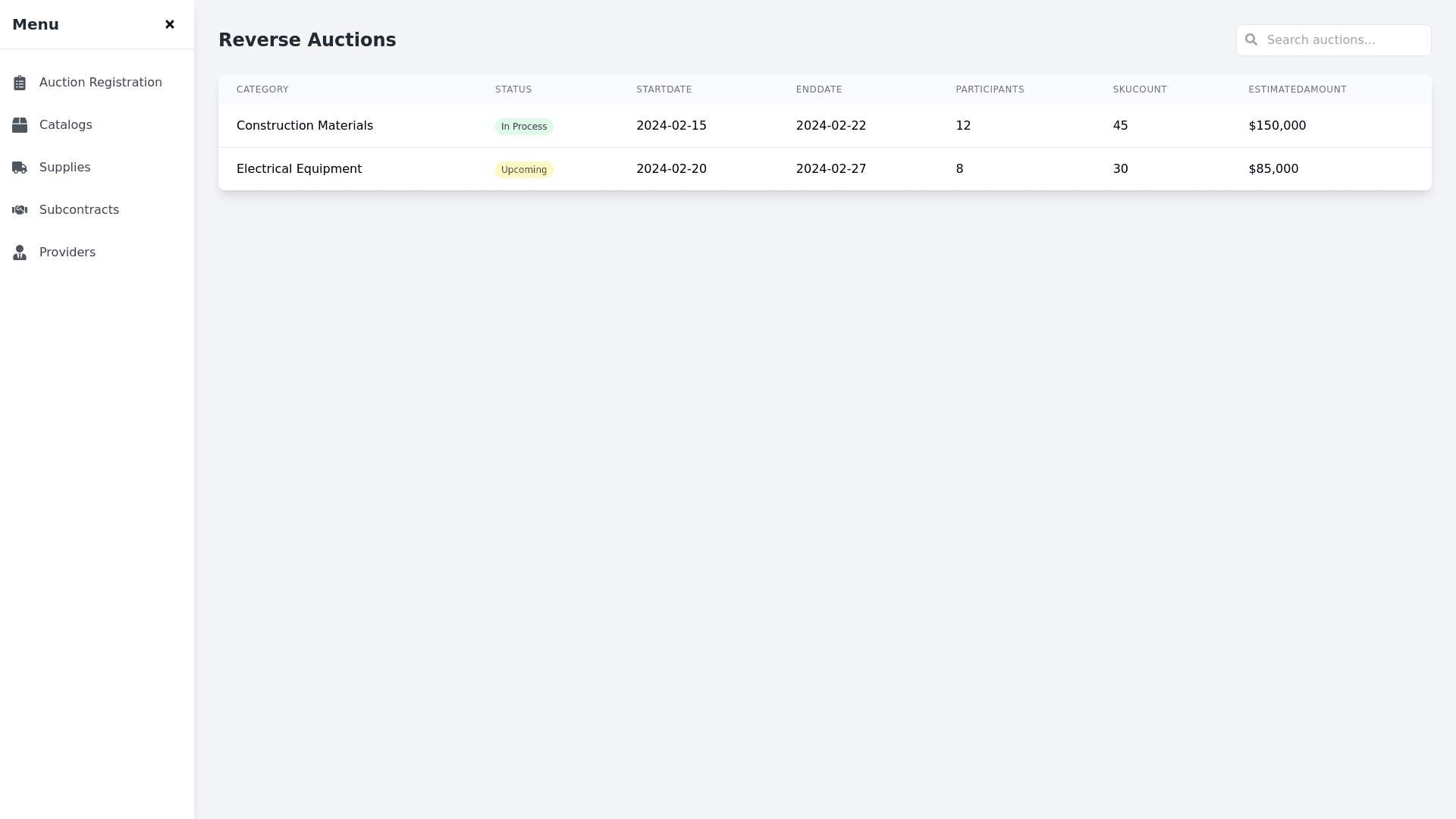Click the CATEGORY column header
Image resolution: width=1456 pixels, height=819 pixels.
tap(262, 89)
